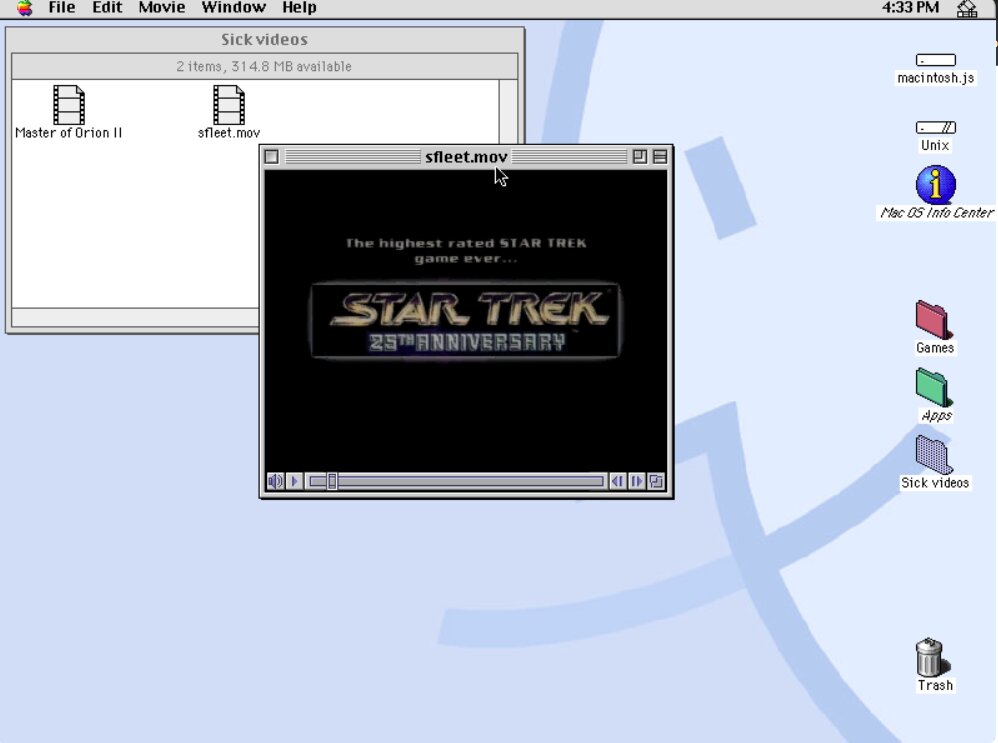Play the sfleet.mov movie

click(294, 481)
